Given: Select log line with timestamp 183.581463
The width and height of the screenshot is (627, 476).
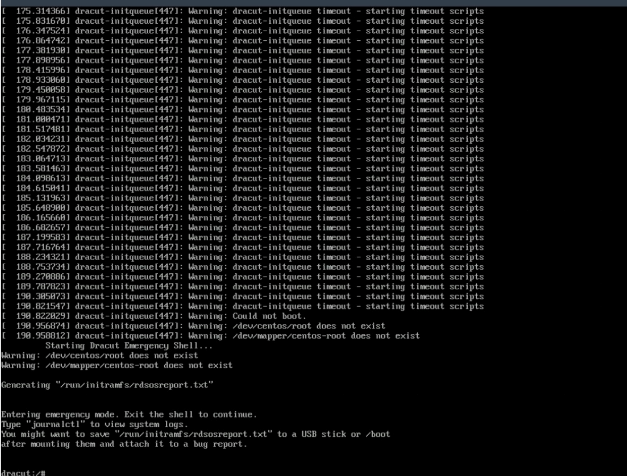Looking at the screenshot, I should point(243,168).
